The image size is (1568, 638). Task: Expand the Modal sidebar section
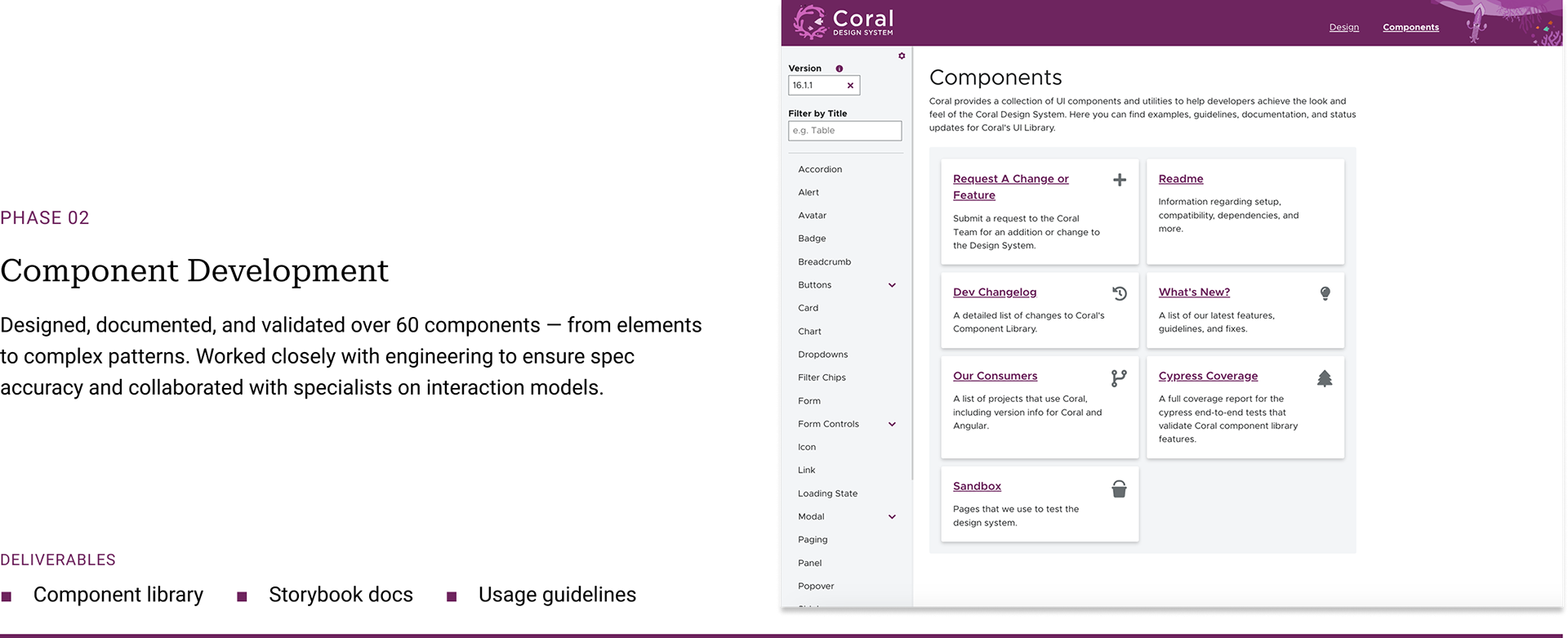point(892,516)
